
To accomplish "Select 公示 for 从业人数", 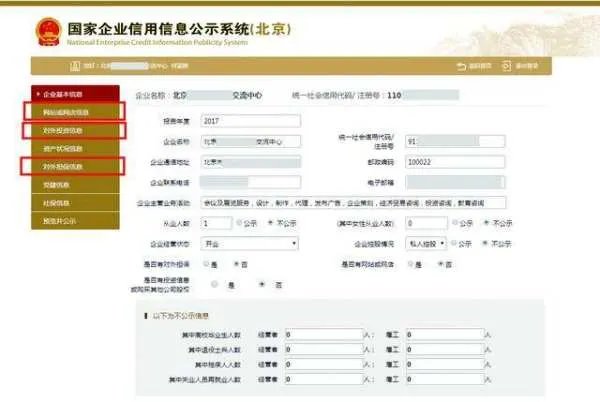I will click(240, 222).
